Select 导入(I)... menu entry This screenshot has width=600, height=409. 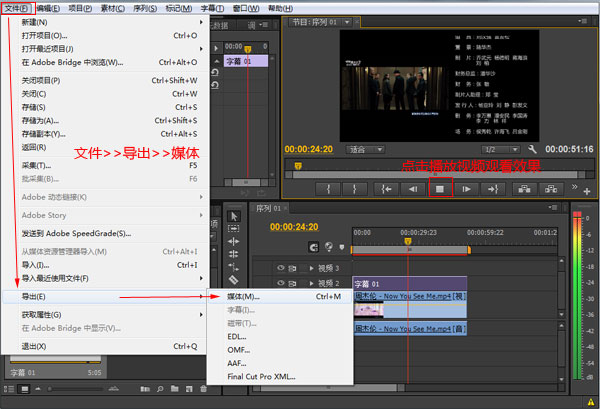[x=106, y=265]
